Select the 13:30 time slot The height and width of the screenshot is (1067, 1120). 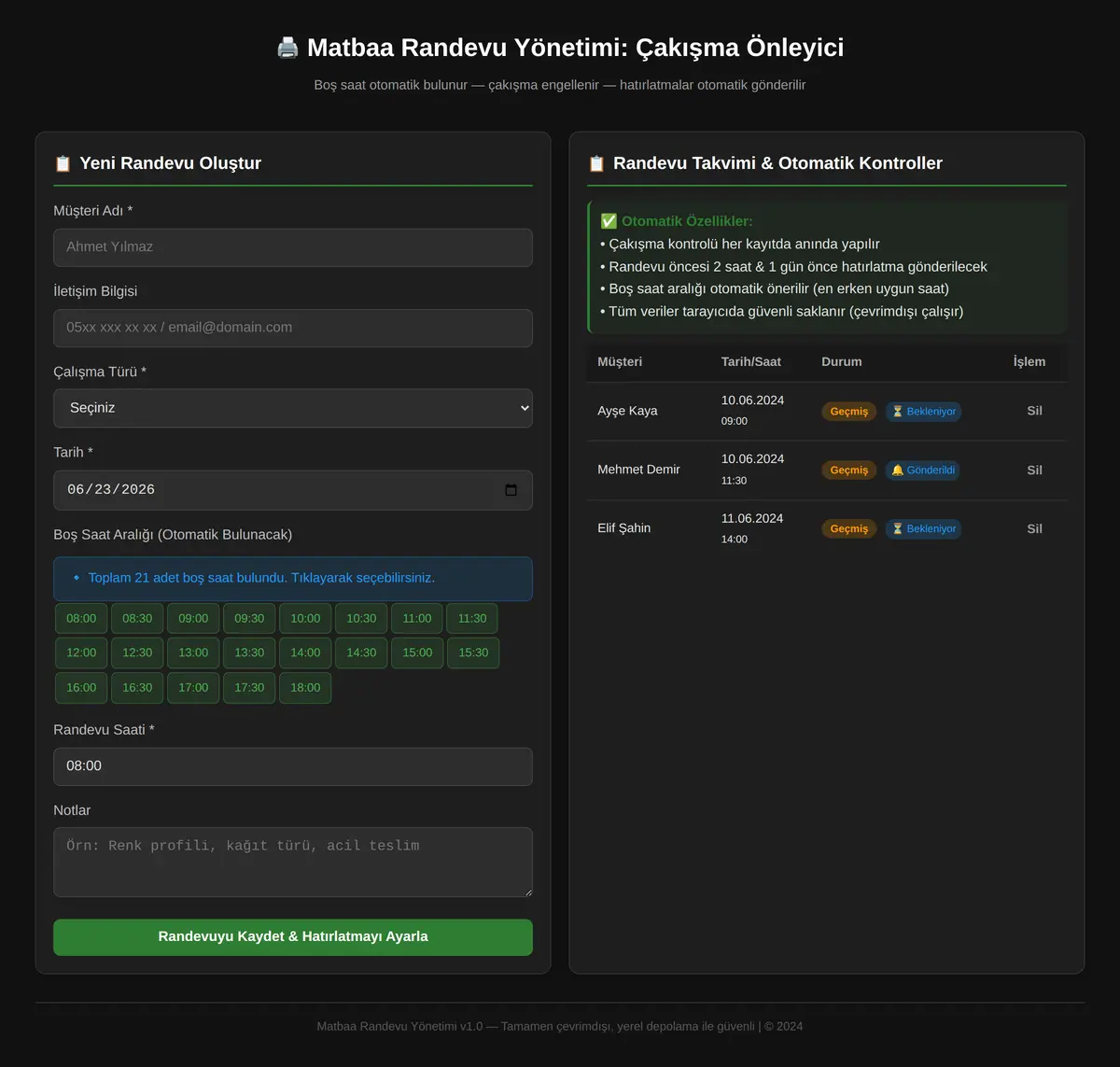coord(249,653)
